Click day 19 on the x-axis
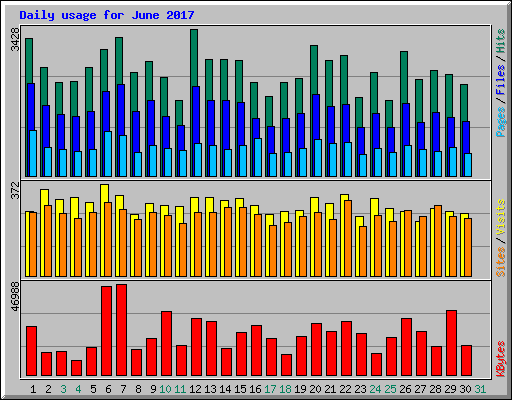 coord(300,389)
